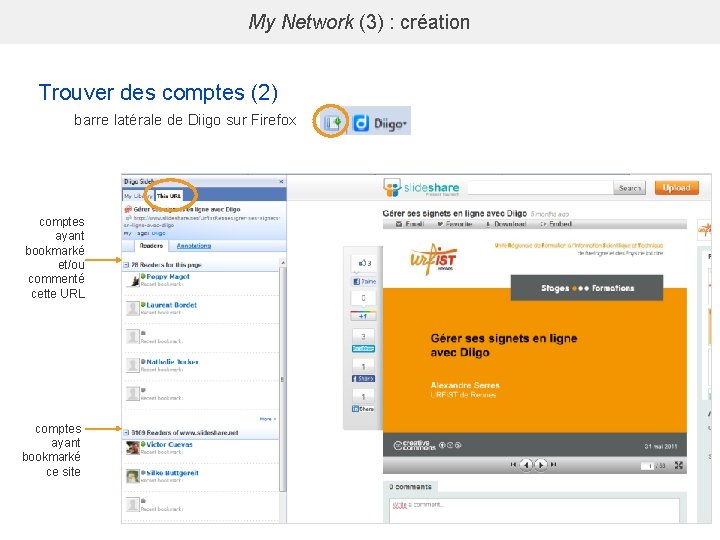Click the Favorite action above the slide
Image resolution: width=720 pixels, height=540 pixels.
(x=455, y=224)
